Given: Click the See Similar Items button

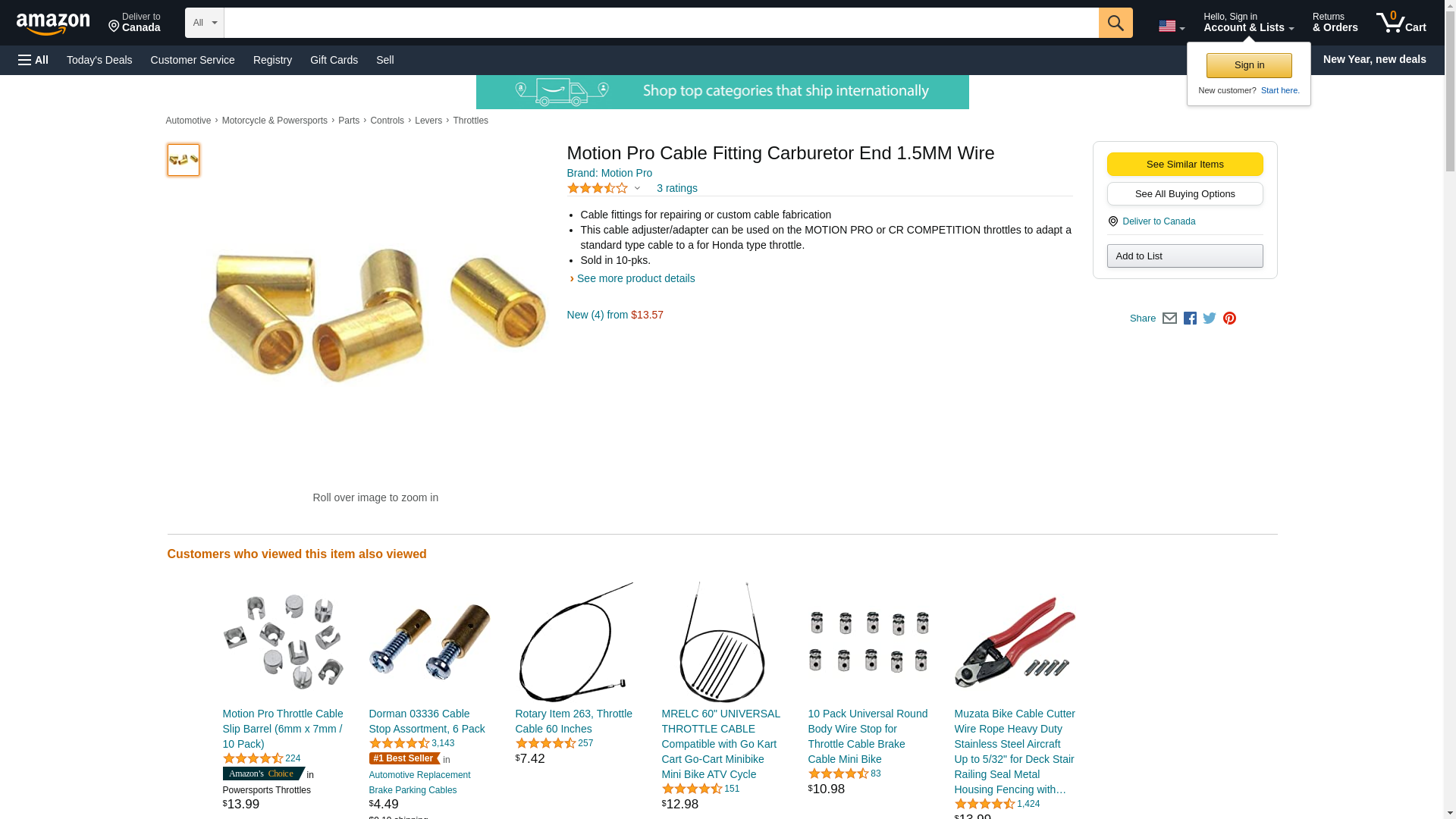Looking at the screenshot, I should [x=1185, y=165].
